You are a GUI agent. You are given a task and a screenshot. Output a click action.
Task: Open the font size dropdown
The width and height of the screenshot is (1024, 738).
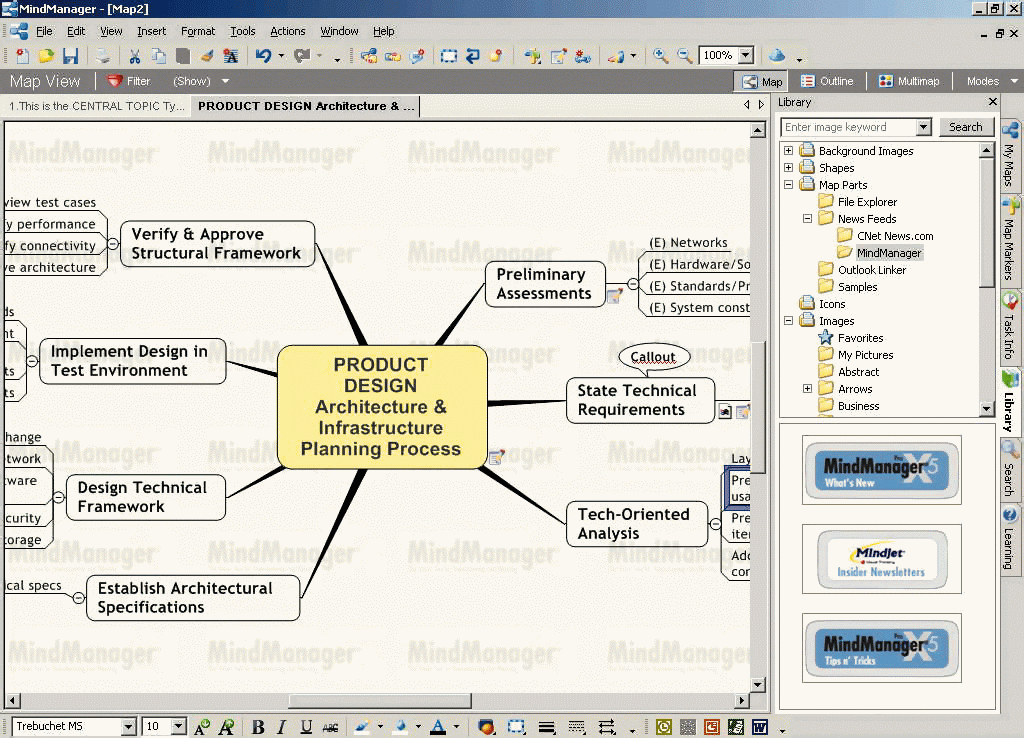pos(178,726)
